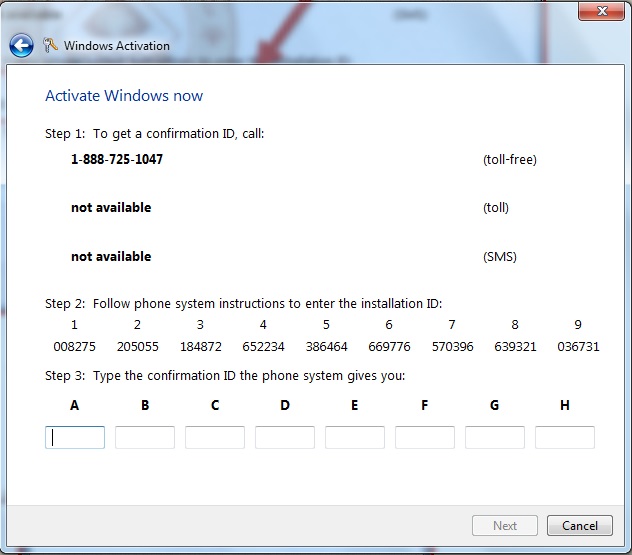Click installation ID group 184872
This screenshot has height=555, width=632.
click(x=200, y=347)
